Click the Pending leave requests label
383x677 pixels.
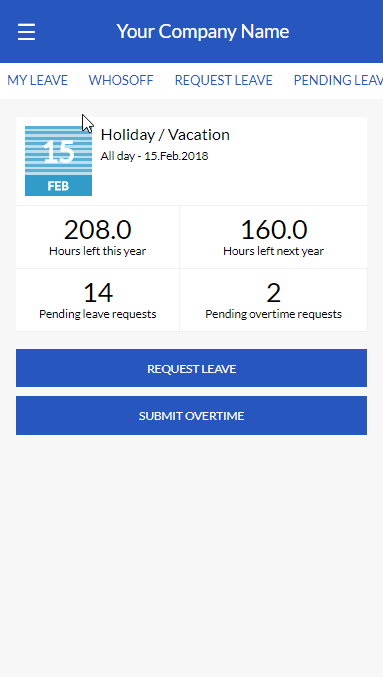coord(98,314)
